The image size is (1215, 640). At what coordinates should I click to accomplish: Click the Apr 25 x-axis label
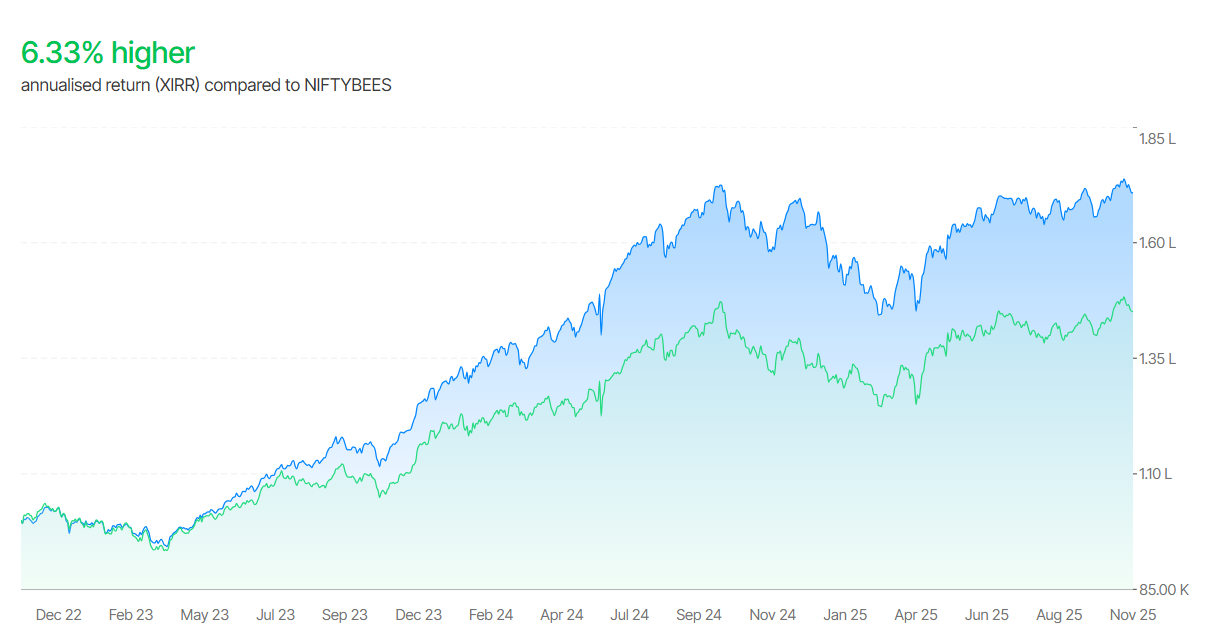click(916, 615)
